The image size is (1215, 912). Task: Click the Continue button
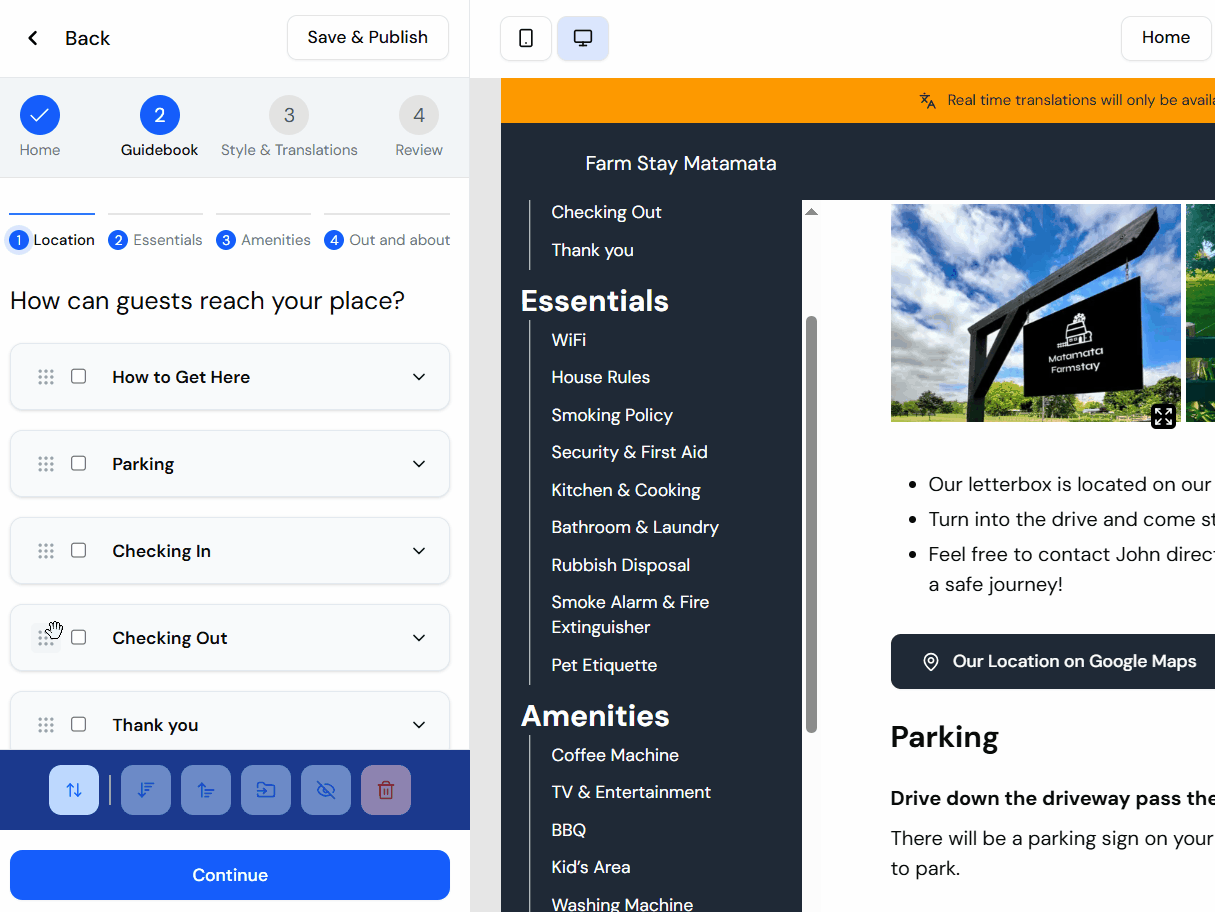(x=229, y=874)
